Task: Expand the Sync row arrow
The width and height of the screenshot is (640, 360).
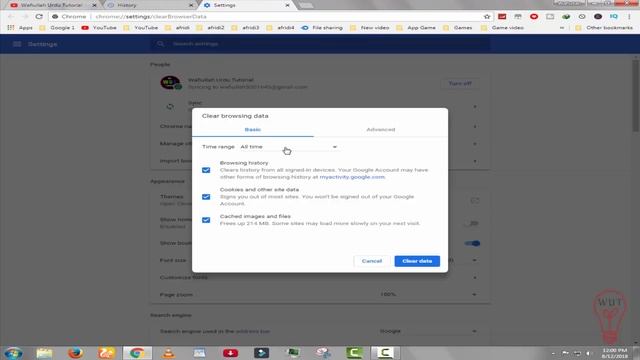Action: [475, 107]
